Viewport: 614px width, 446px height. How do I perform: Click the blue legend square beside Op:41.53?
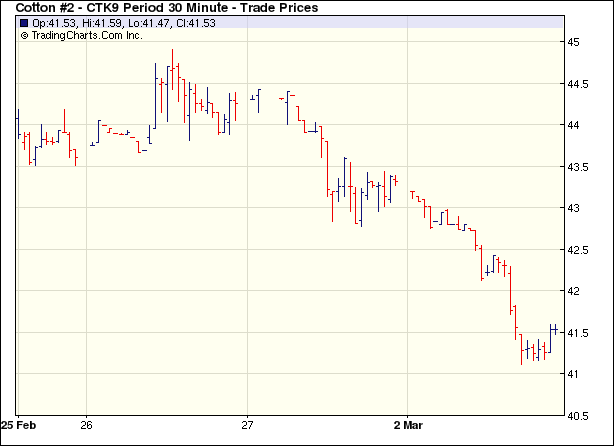(x=24, y=22)
